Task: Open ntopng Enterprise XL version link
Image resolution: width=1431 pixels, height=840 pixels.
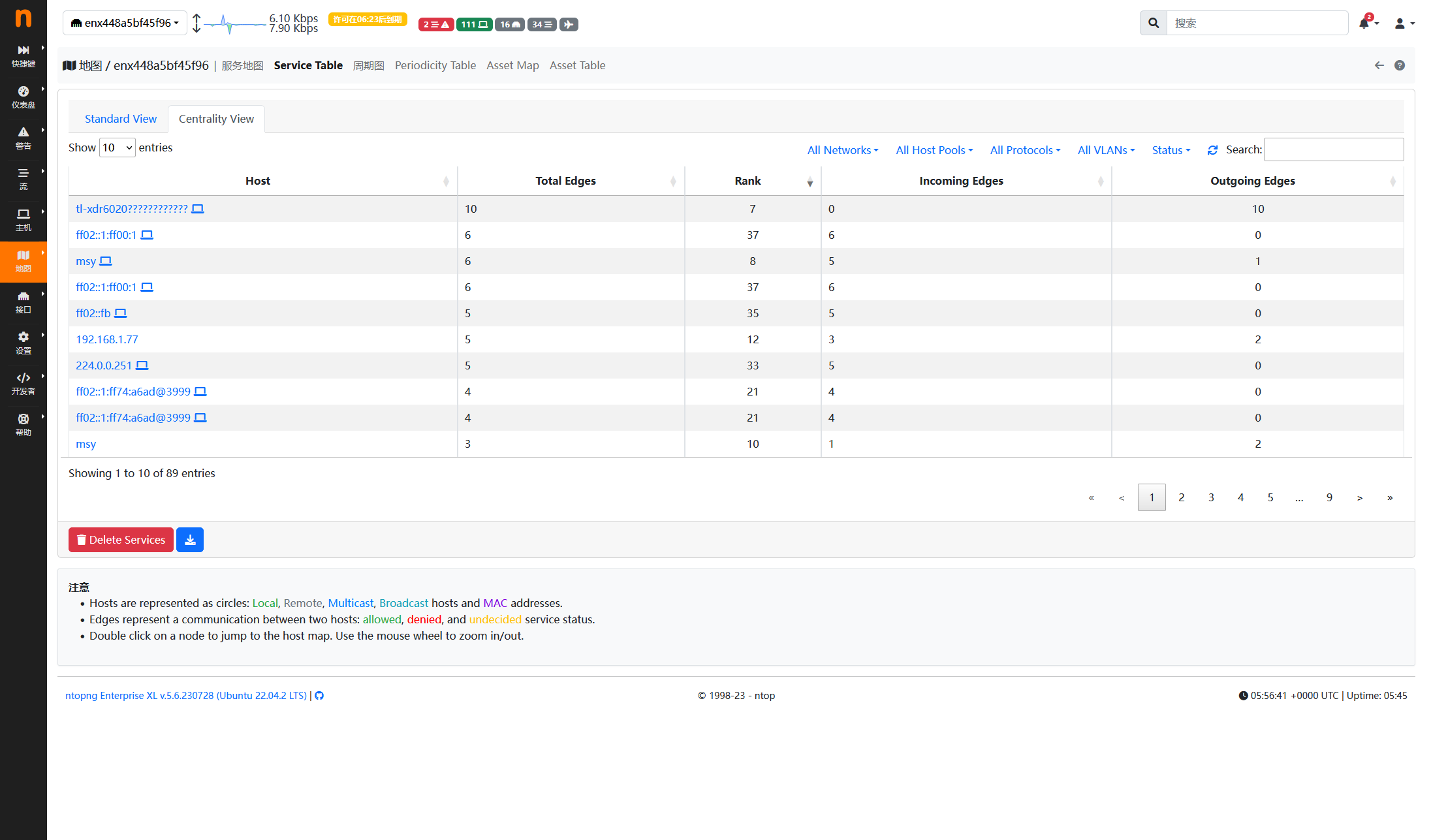Action: point(186,696)
